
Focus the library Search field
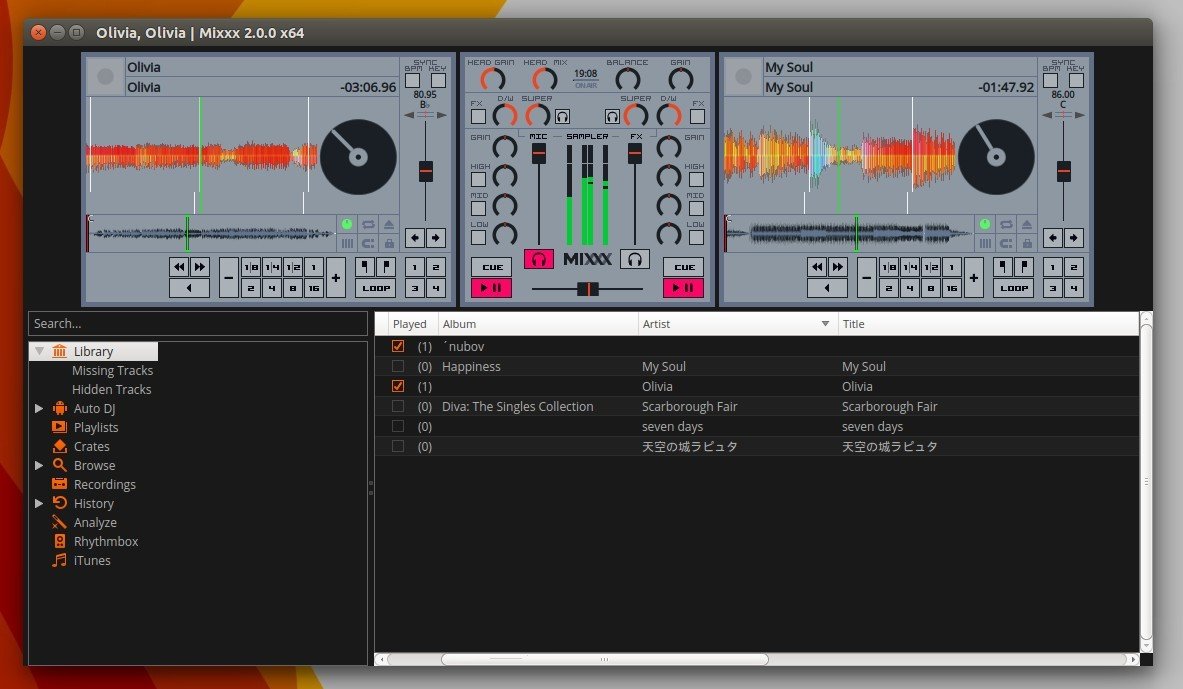pyautogui.click(x=198, y=323)
